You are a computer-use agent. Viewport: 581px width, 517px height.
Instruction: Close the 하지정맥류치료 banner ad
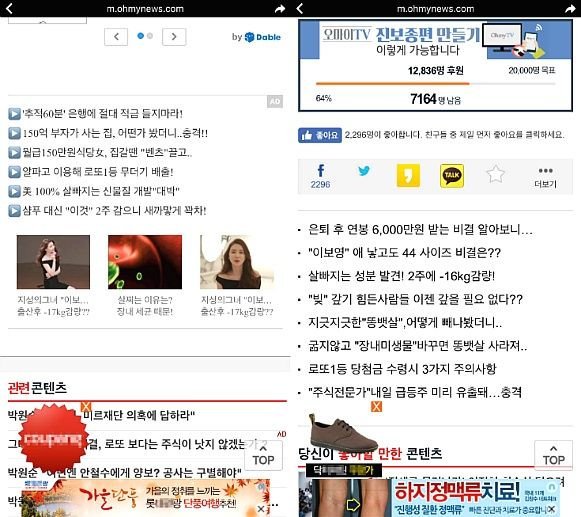(x=551, y=509)
